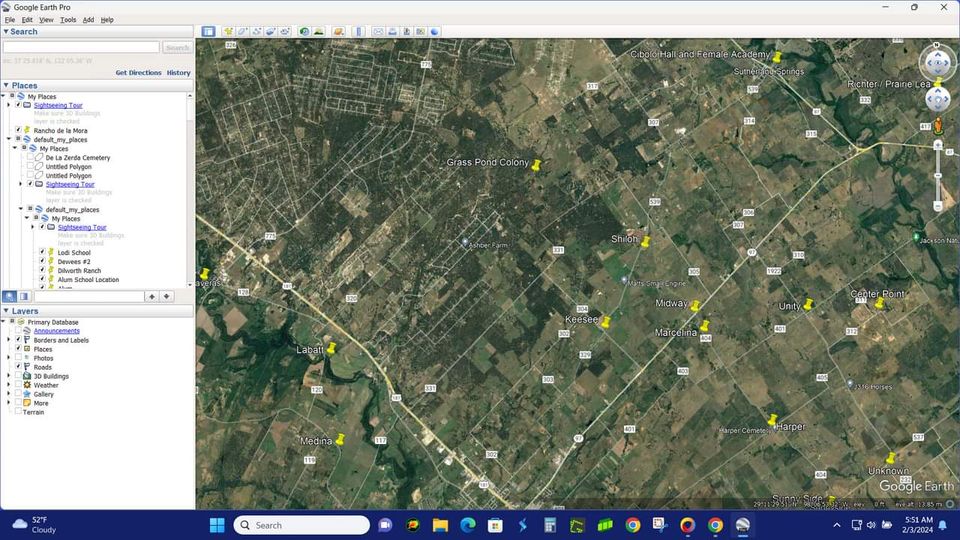Open the planets switcher toolbar icon
Image resolution: width=960 pixels, height=540 pixels.
(x=339, y=31)
